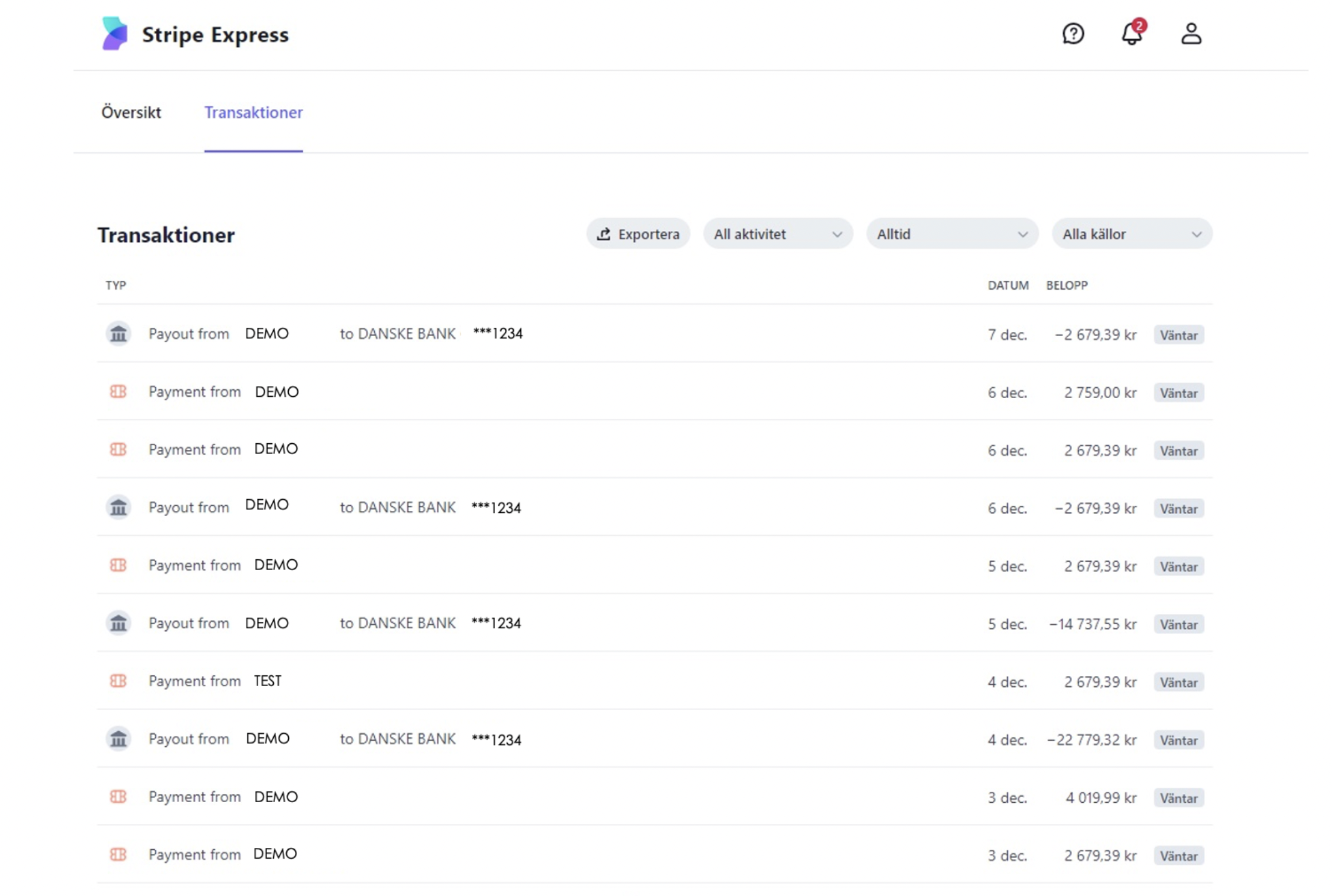Viewport: 1332px width, 896px height.
Task: Click the amount 2 759,00 kr
Action: [1100, 393]
